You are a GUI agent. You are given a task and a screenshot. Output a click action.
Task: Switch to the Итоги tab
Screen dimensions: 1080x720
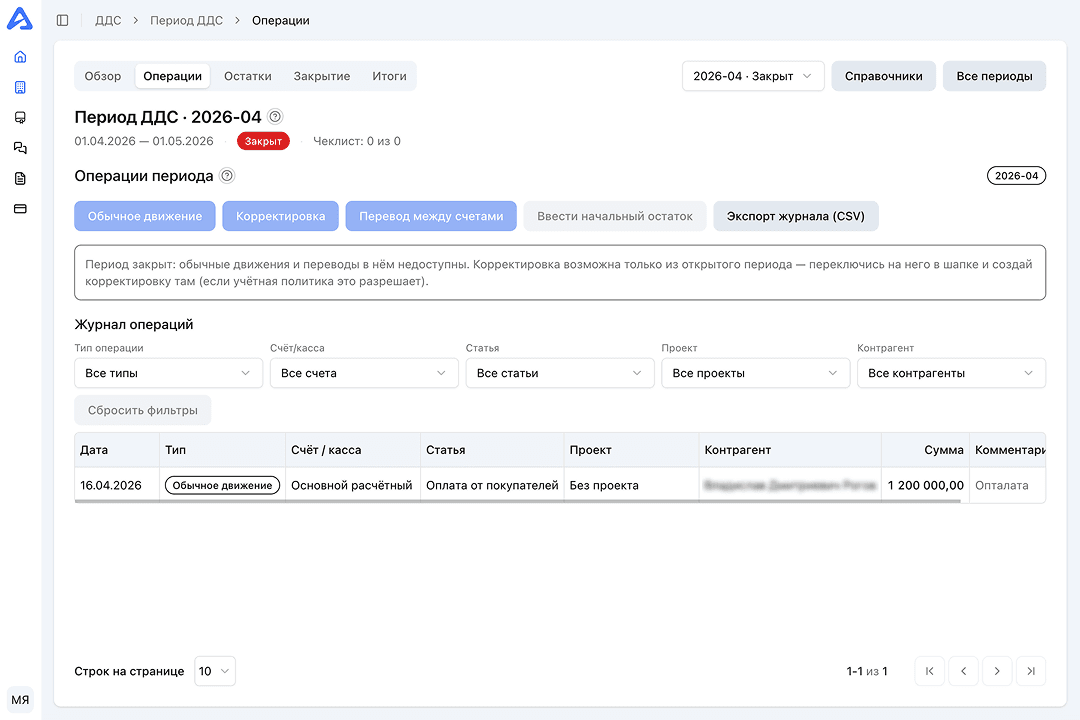(389, 76)
